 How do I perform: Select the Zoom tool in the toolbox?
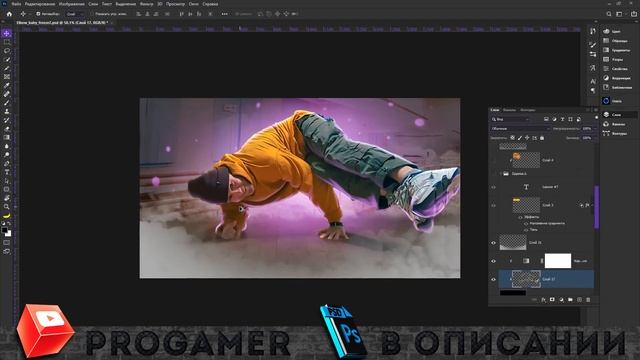7,207
